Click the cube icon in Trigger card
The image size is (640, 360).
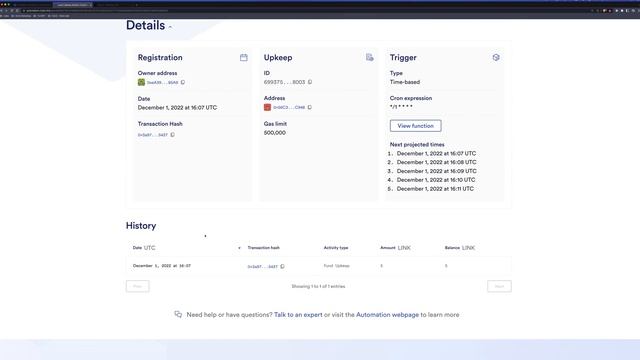tap(496, 58)
